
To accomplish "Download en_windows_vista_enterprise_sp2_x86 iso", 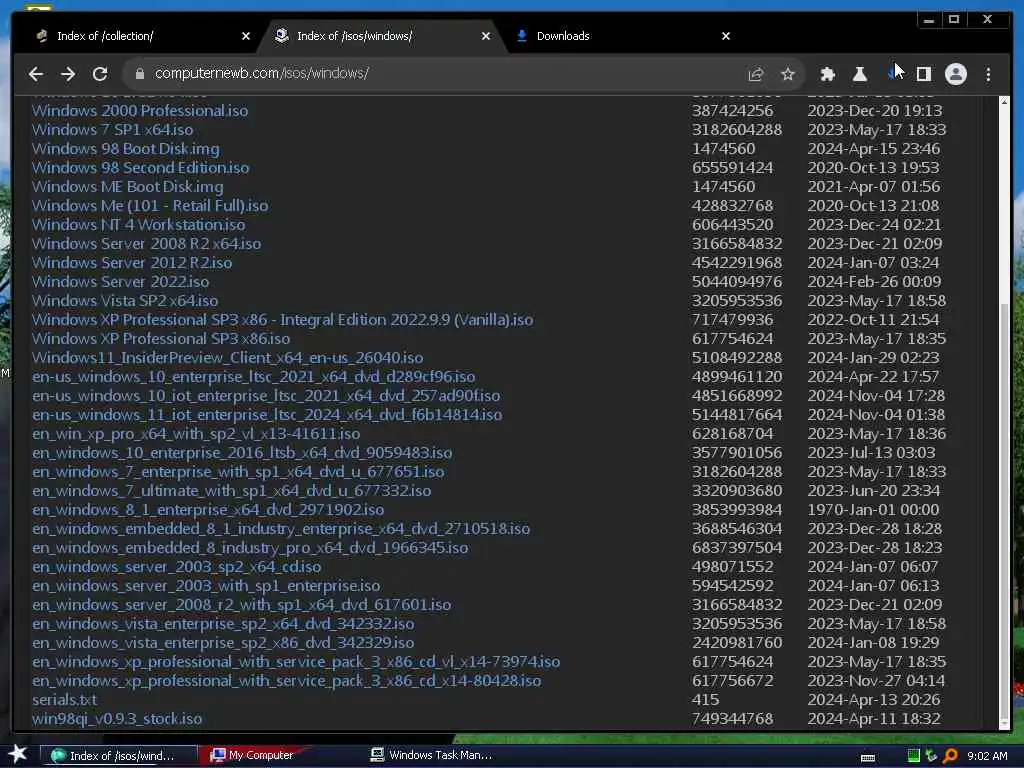I will coord(223,642).
